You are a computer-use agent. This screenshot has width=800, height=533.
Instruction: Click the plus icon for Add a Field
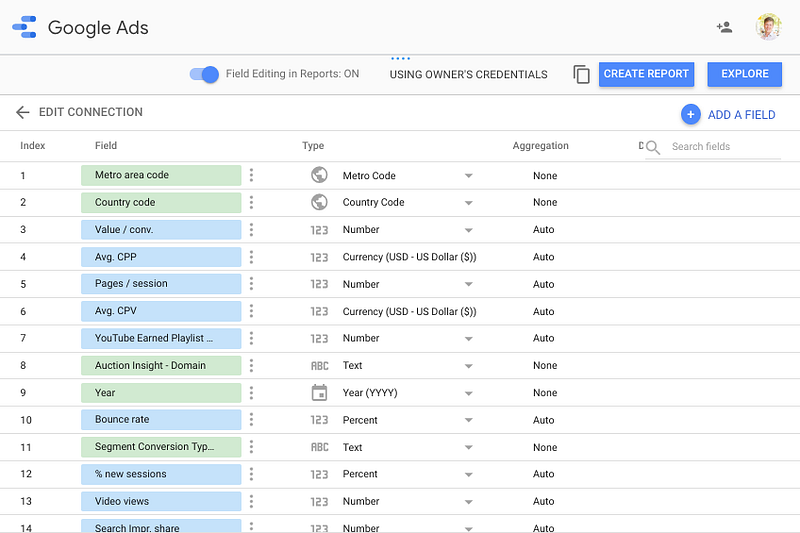point(690,115)
